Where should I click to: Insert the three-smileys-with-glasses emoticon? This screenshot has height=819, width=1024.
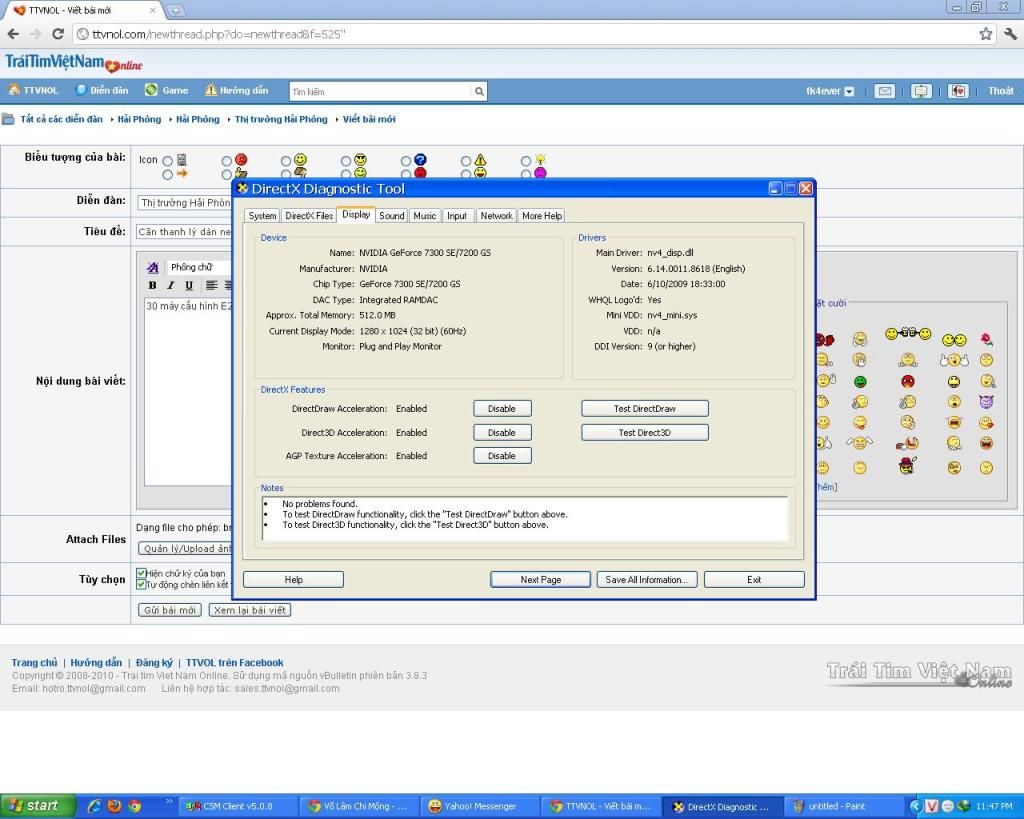[x=908, y=334]
